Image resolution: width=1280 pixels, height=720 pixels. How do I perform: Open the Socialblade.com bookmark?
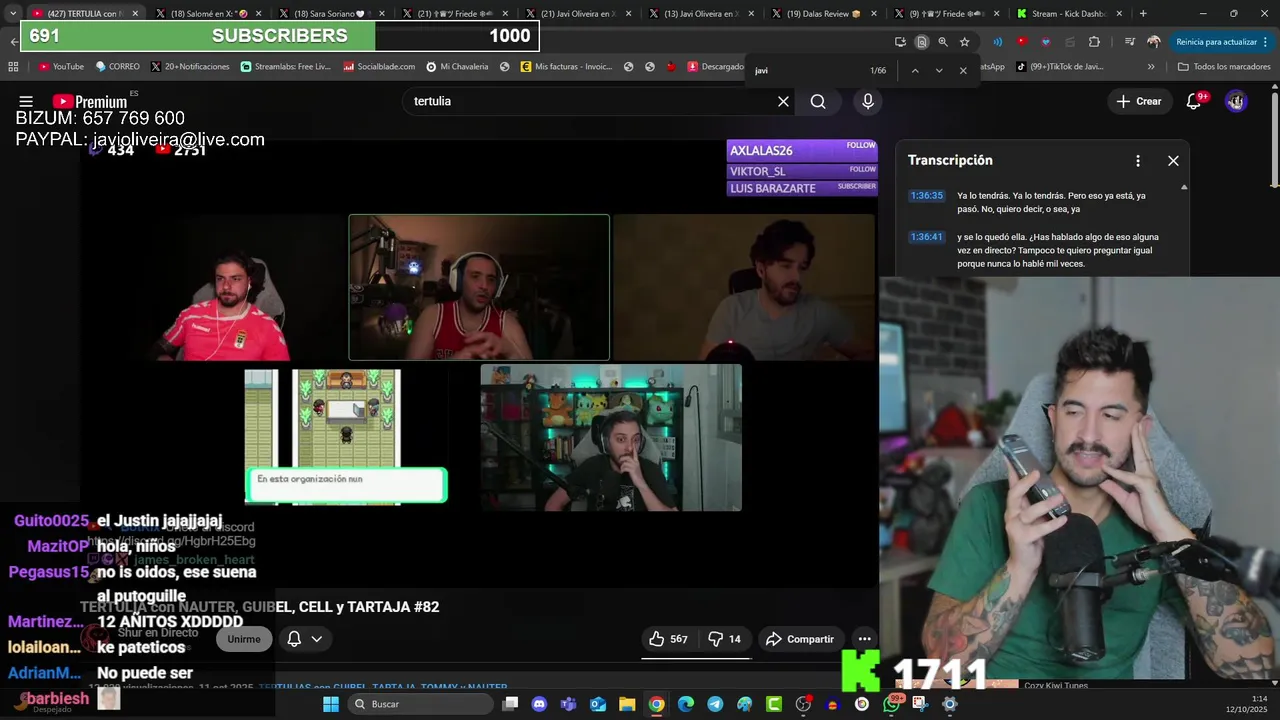379,67
